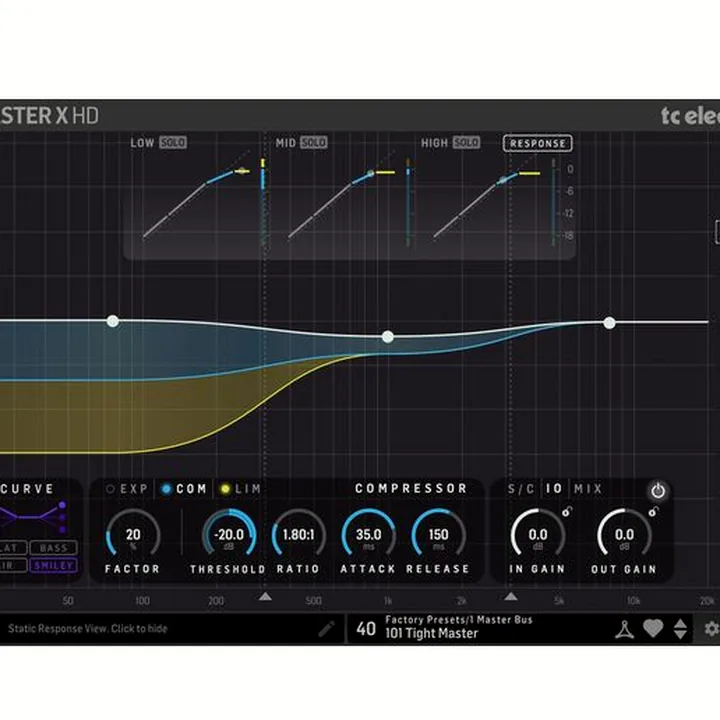Click the THRESHOLD knob
The height and width of the screenshot is (720, 720).
pos(229,534)
